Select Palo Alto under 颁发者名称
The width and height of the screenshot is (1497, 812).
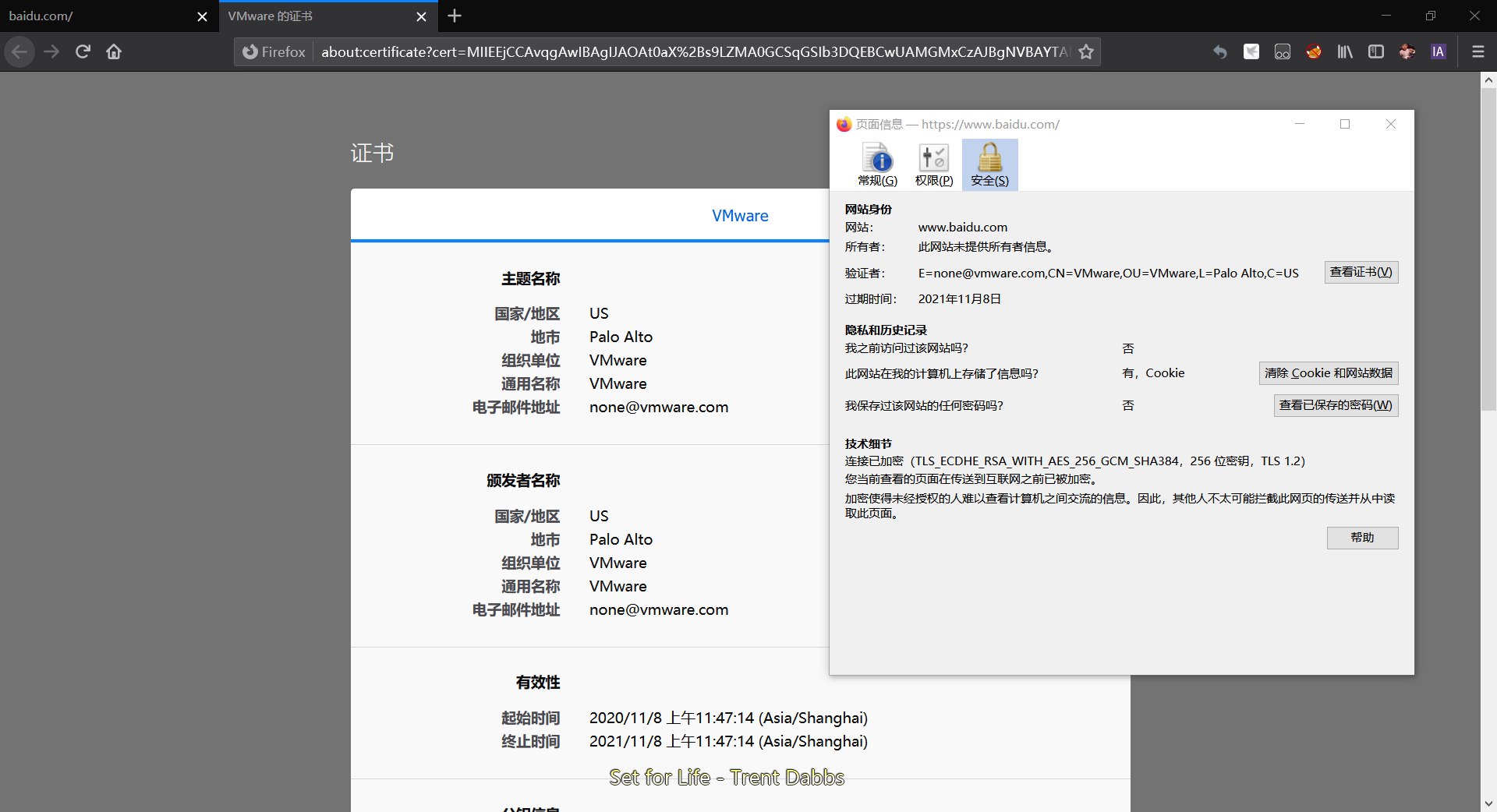(621, 539)
